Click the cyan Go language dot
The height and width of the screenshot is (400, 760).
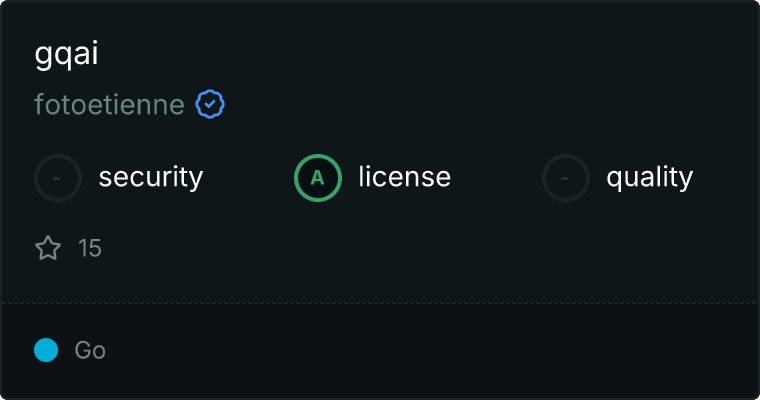click(46, 350)
